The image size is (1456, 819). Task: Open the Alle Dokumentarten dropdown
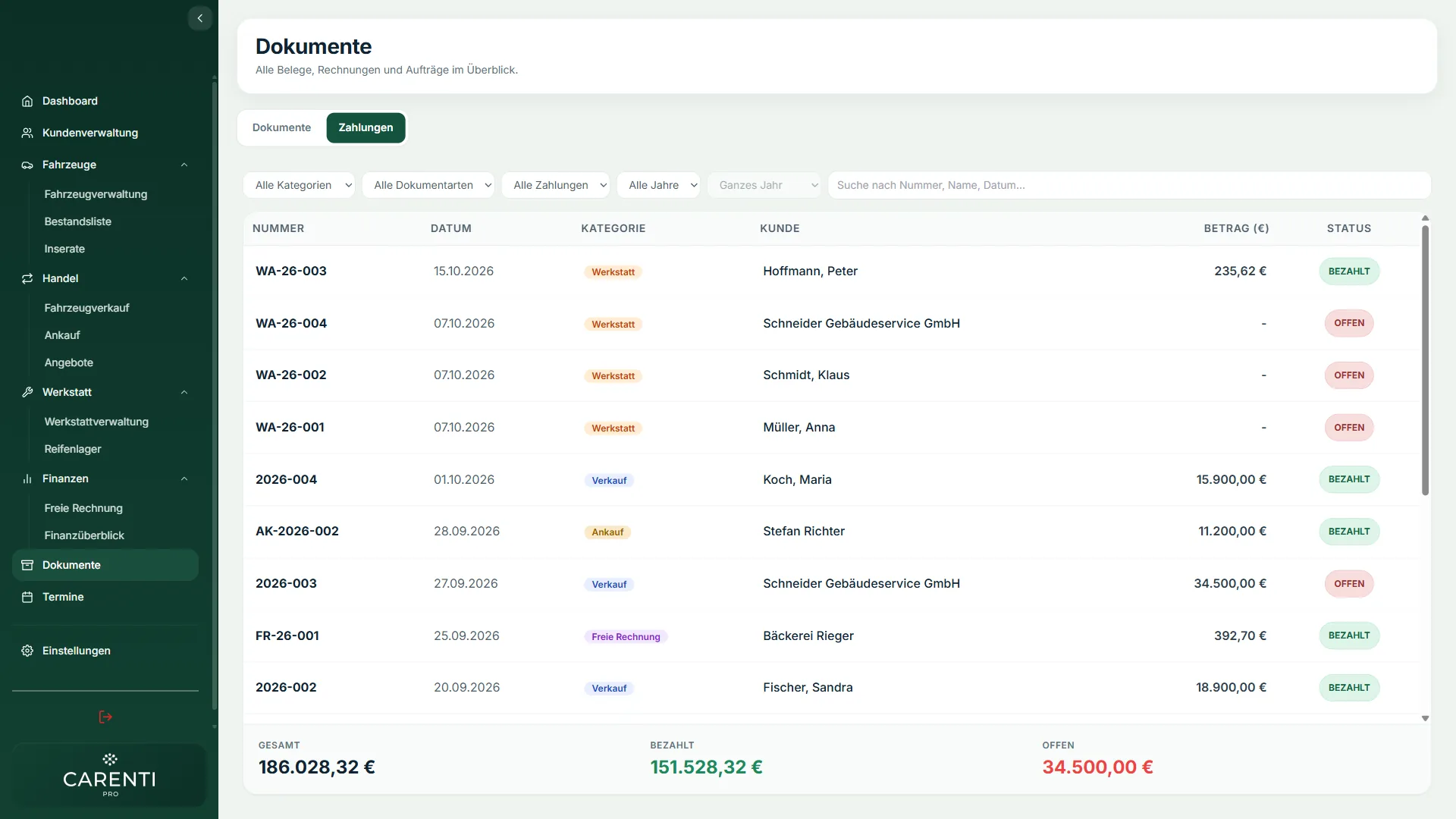tap(428, 185)
